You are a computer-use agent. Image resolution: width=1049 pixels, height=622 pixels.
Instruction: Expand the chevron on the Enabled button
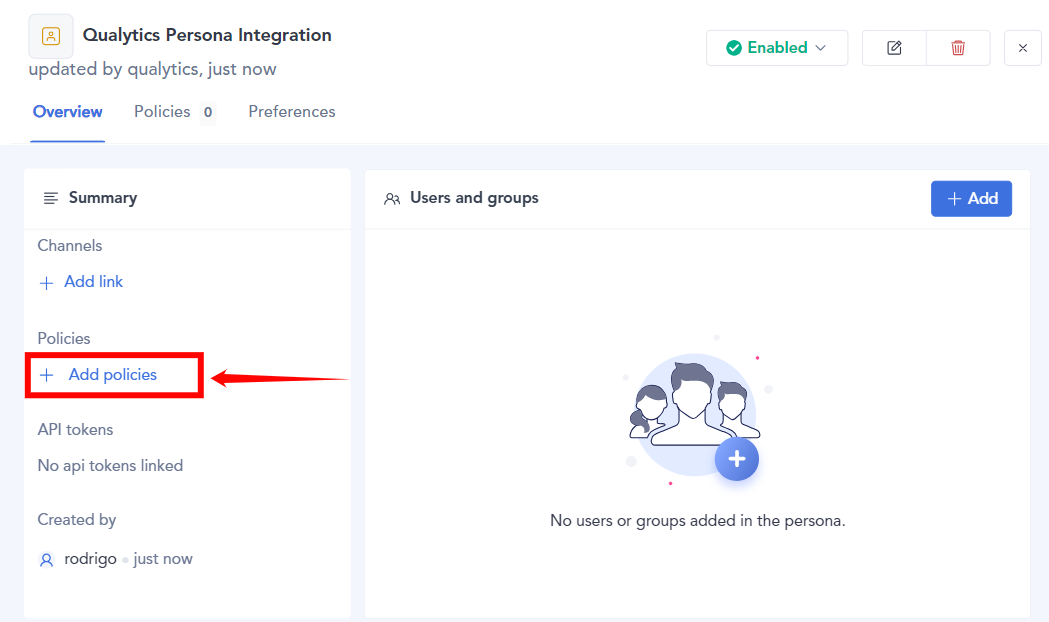821,48
